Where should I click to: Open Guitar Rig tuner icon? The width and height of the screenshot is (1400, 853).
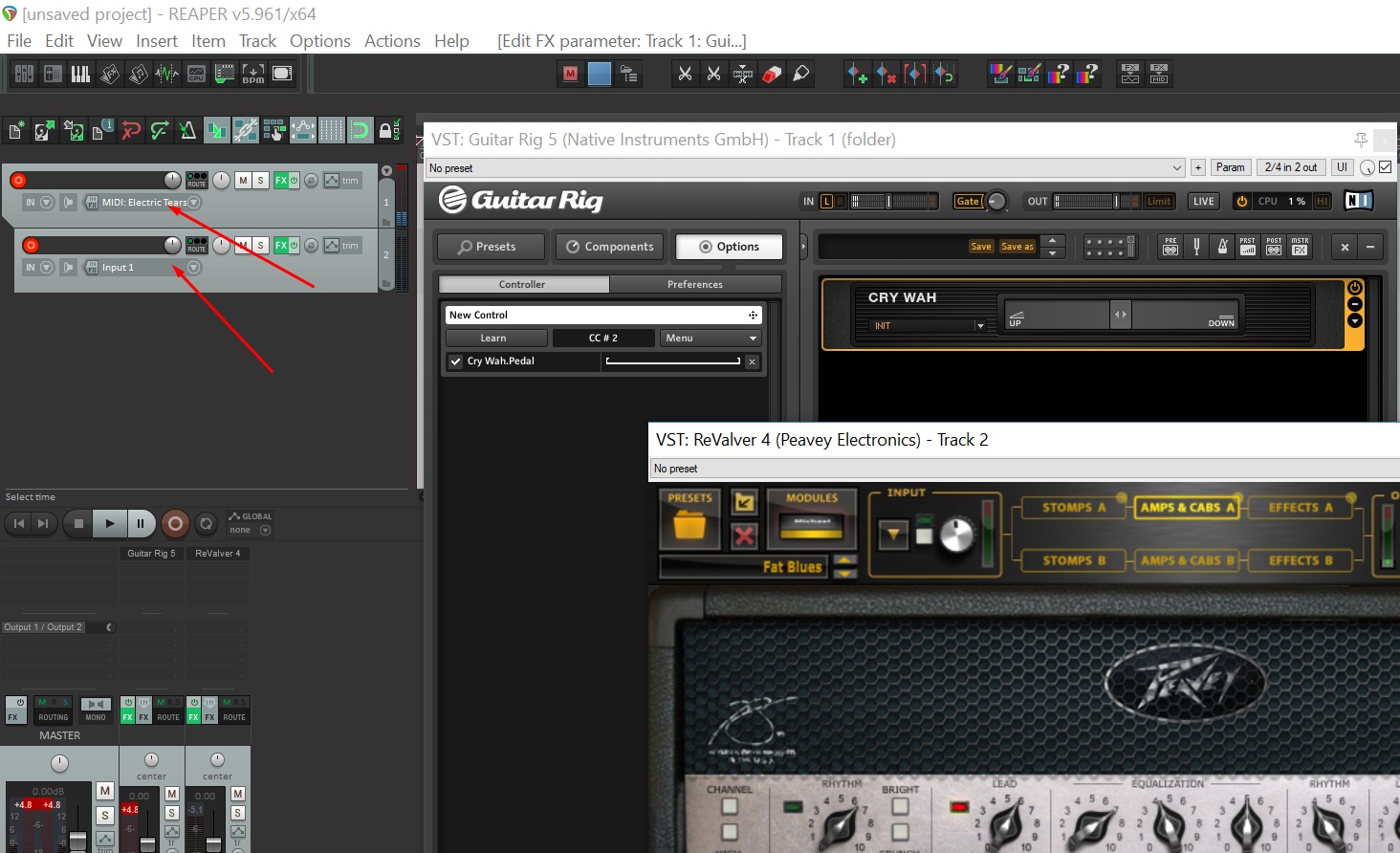click(1196, 247)
